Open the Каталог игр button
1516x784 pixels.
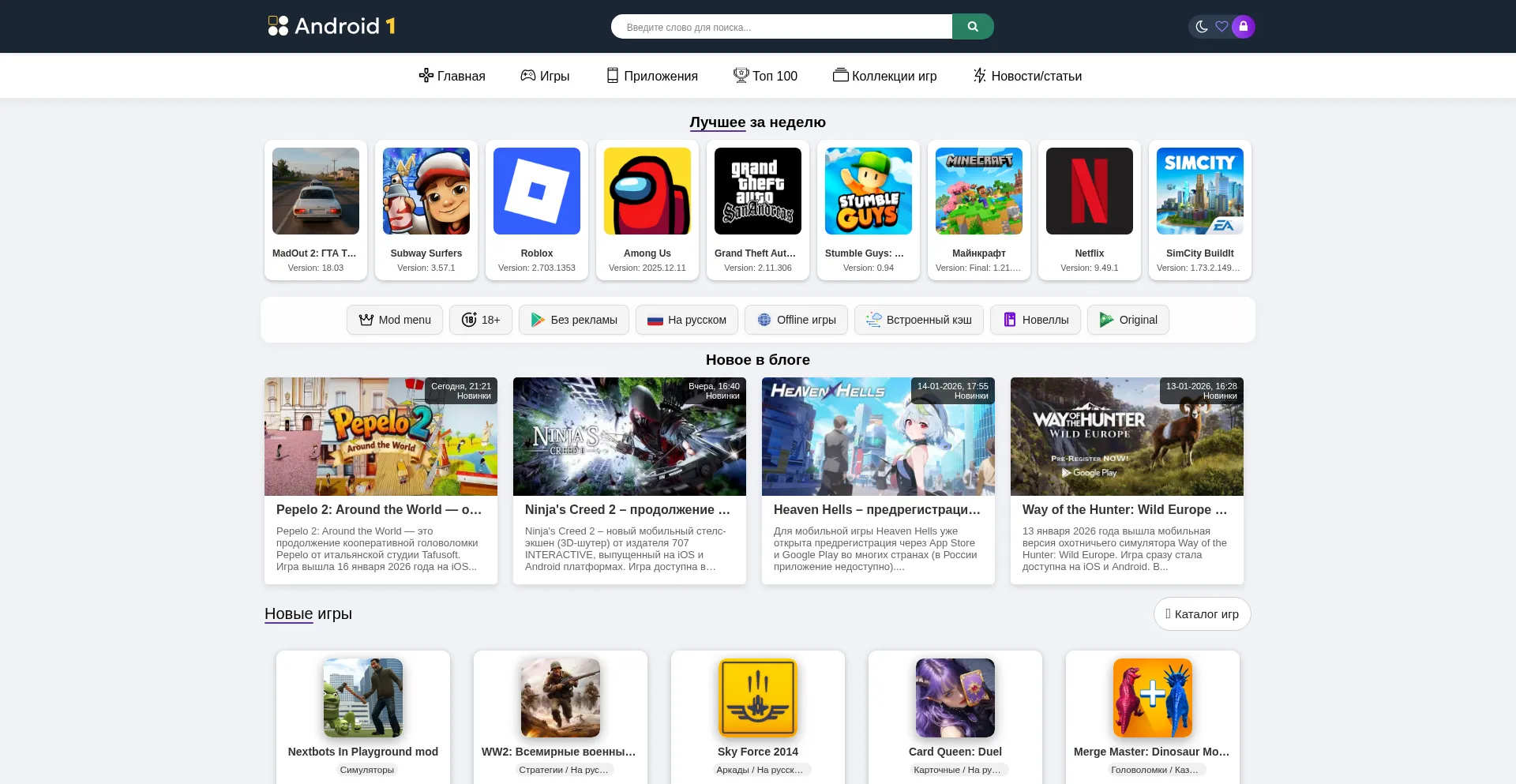tap(1202, 614)
